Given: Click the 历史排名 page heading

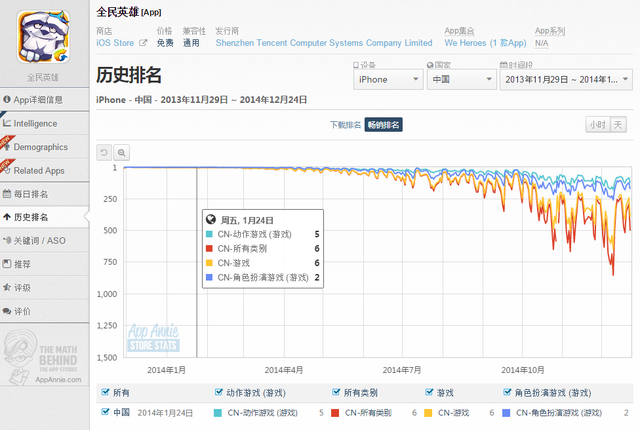Looking at the screenshot, I should [129, 75].
